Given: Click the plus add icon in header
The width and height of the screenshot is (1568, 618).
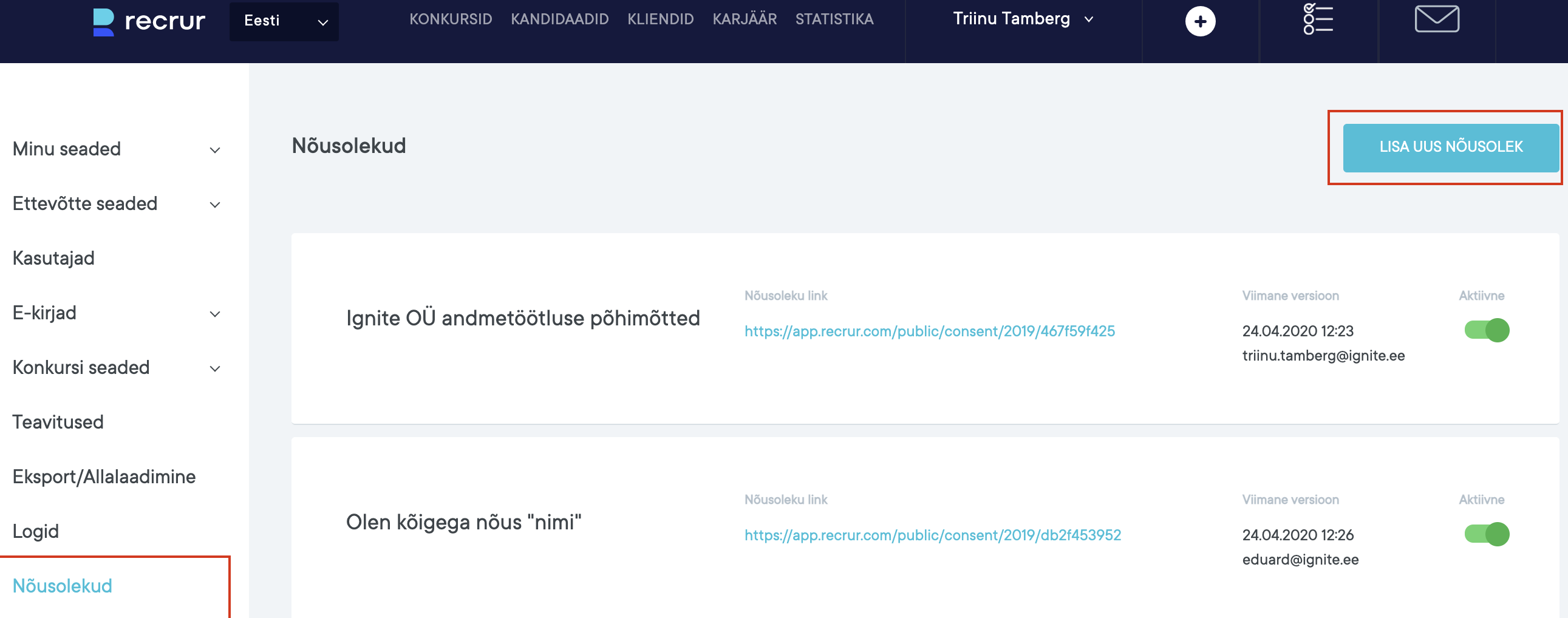Looking at the screenshot, I should (x=1200, y=22).
